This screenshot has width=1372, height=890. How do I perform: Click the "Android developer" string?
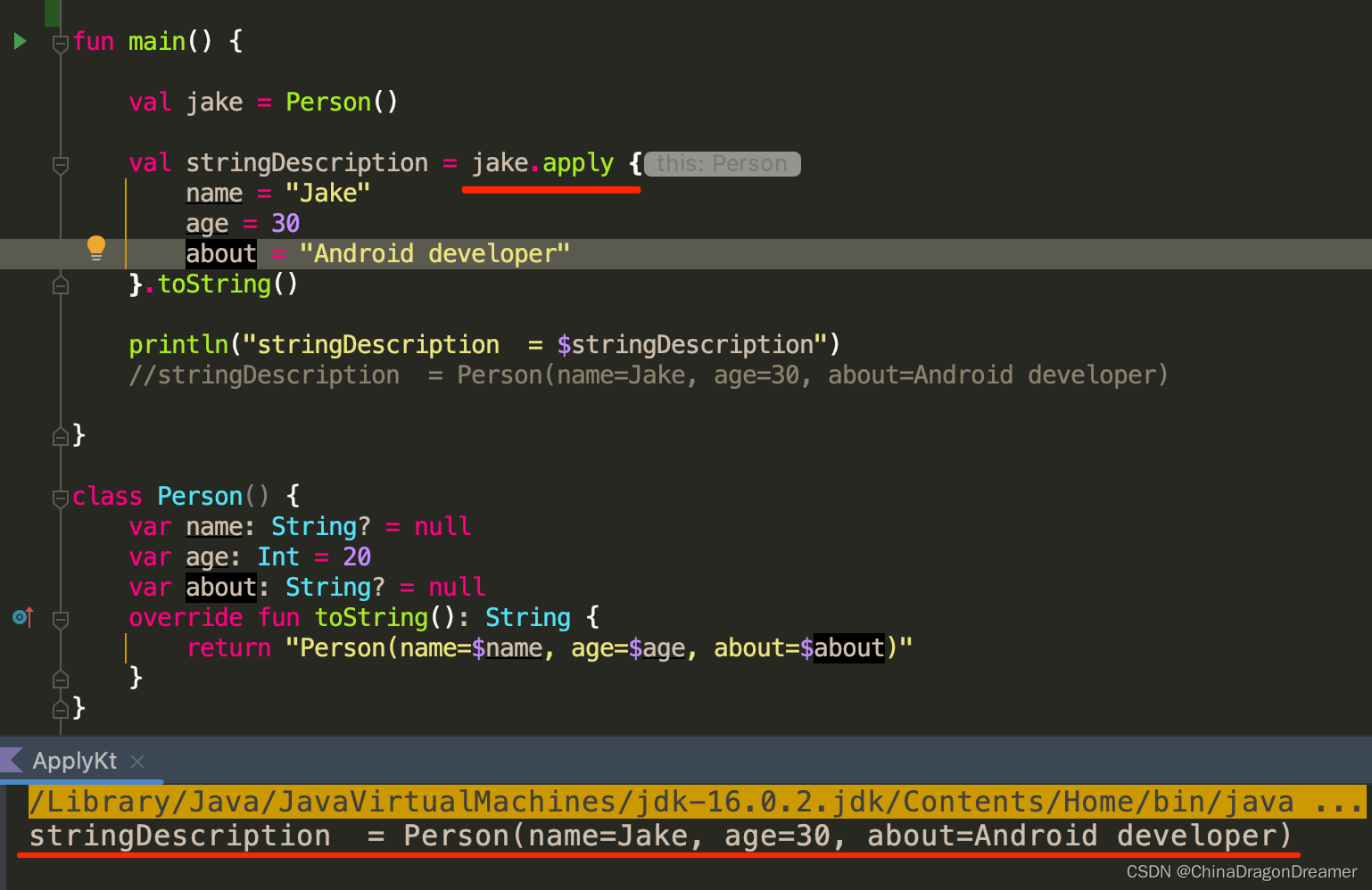(x=435, y=253)
